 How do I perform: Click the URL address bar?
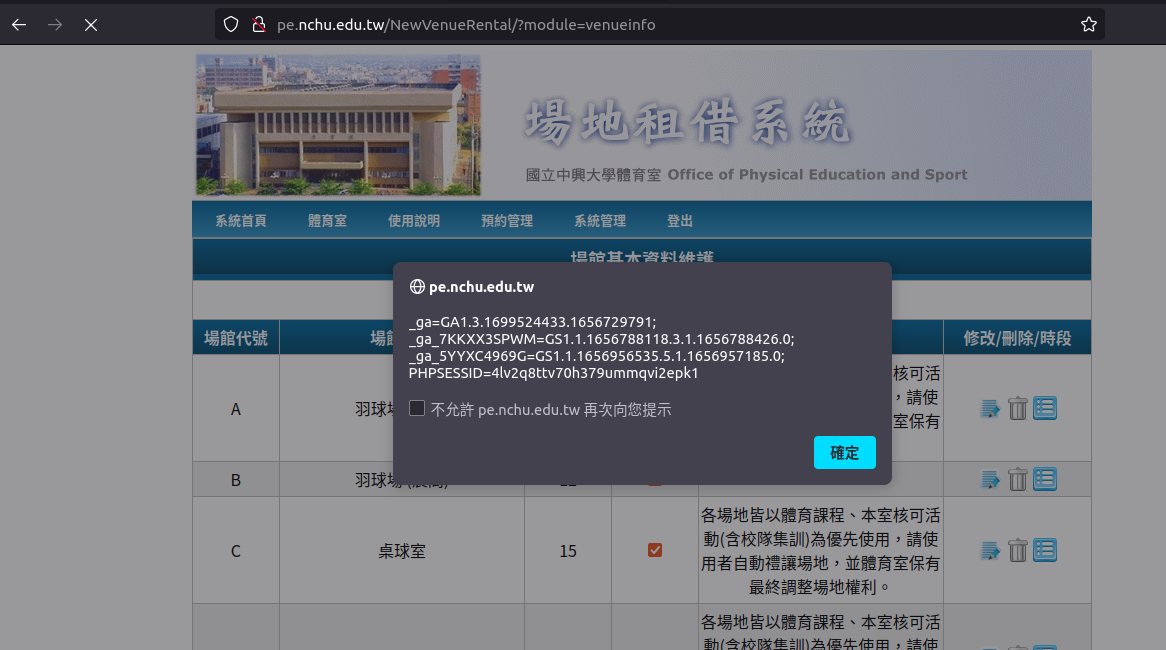[660, 25]
